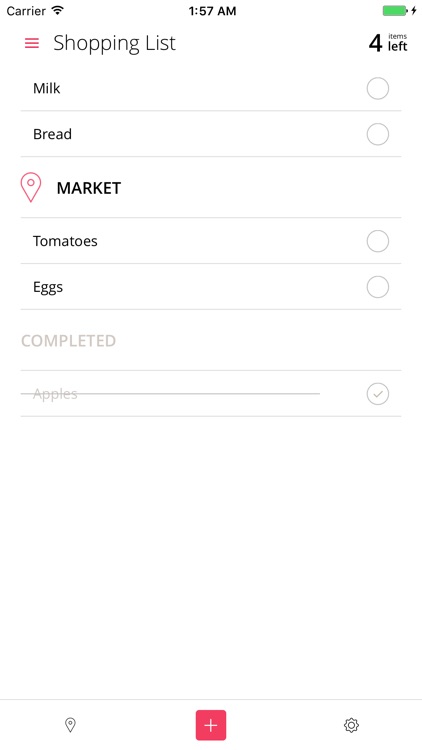Open the Tomatoes item name
The width and height of the screenshot is (422, 750).
tap(65, 241)
